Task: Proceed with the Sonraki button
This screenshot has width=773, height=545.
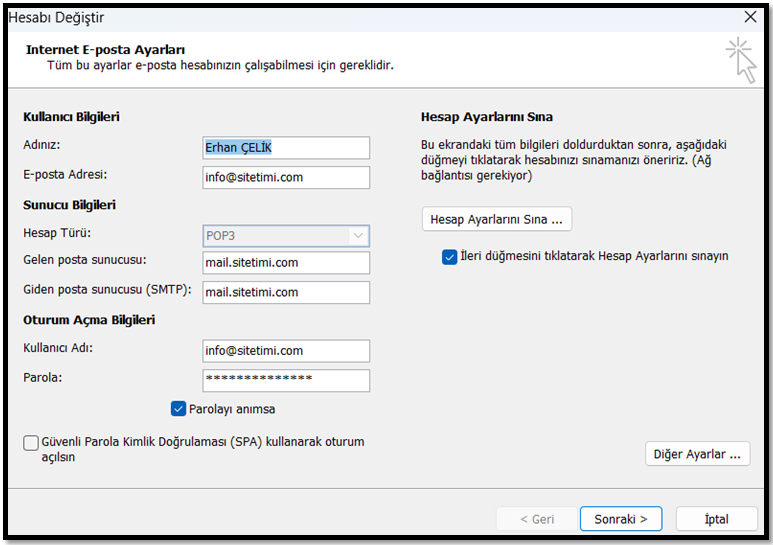Action: pyautogui.click(x=621, y=519)
